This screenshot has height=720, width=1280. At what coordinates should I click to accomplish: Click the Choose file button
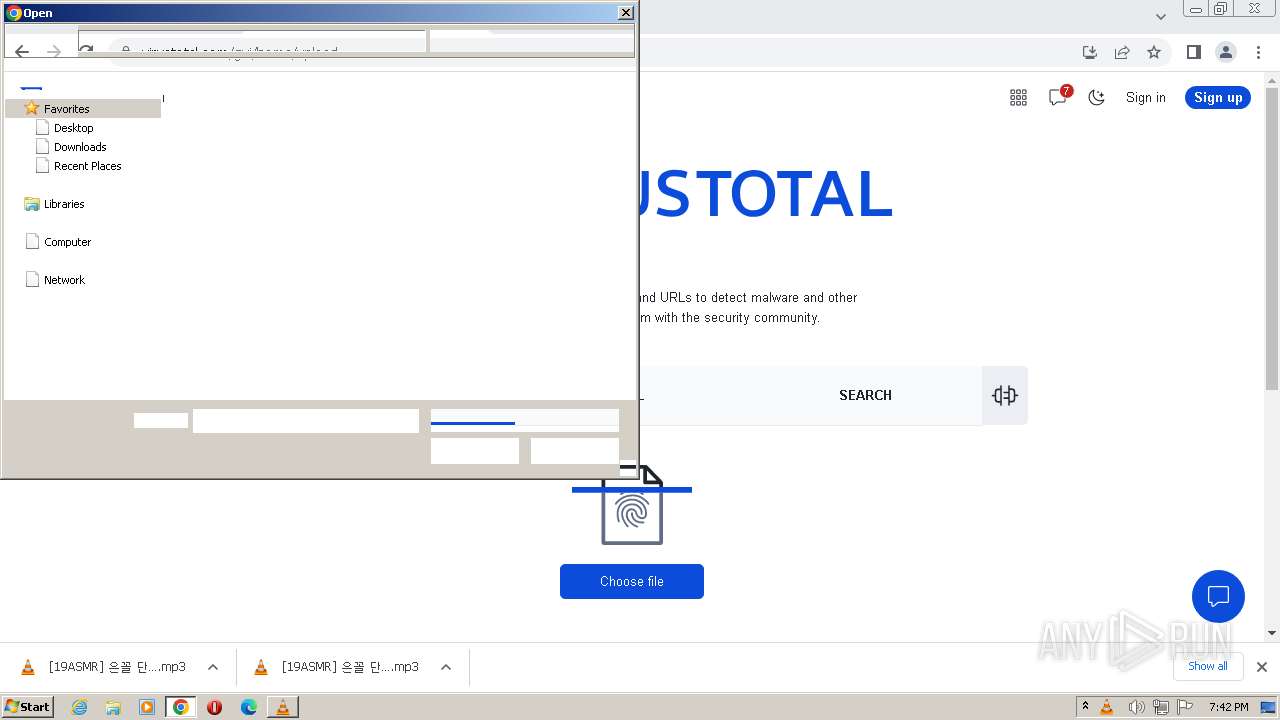[x=632, y=582]
